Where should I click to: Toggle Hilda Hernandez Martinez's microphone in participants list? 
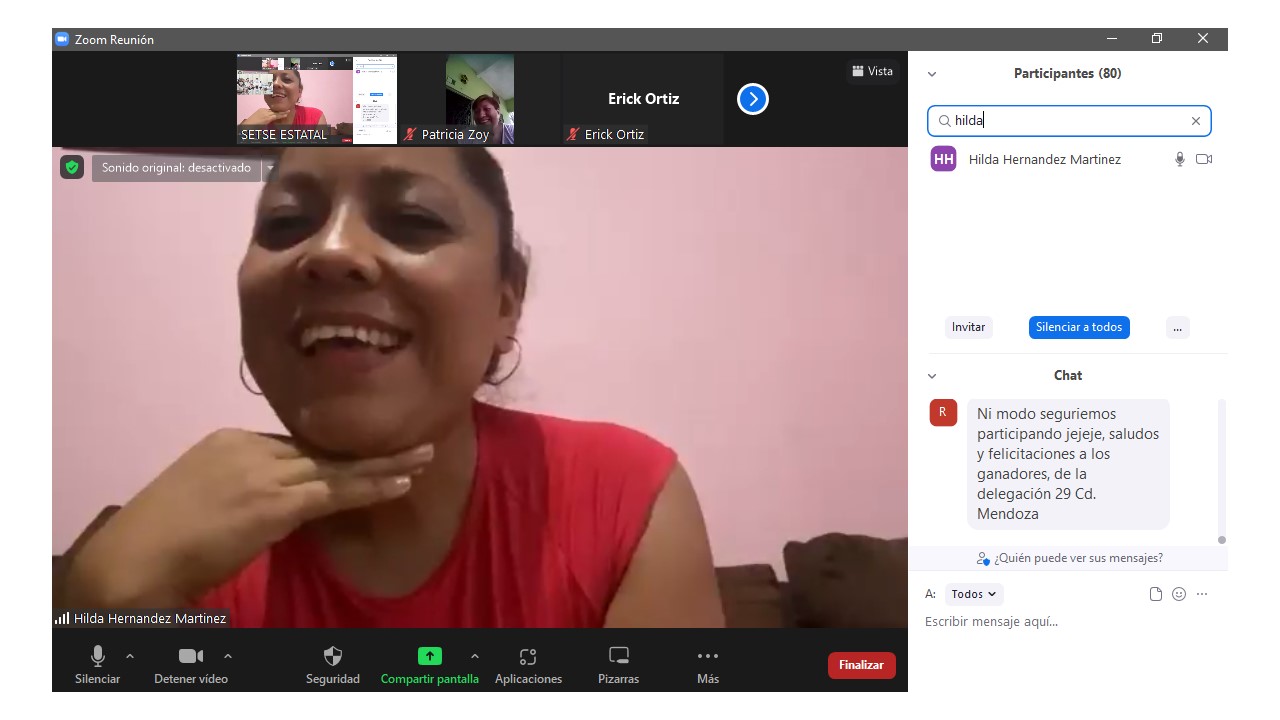tap(1180, 159)
